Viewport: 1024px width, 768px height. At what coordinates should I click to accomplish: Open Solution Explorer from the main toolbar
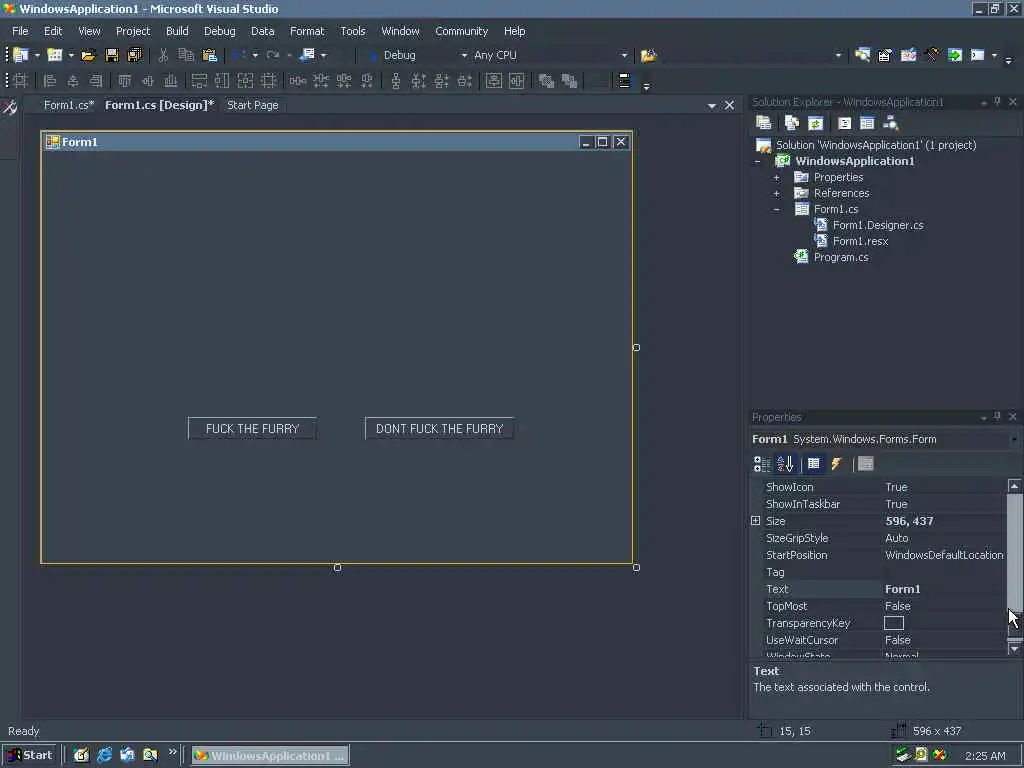pyautogui.click(x=862, y=56)
